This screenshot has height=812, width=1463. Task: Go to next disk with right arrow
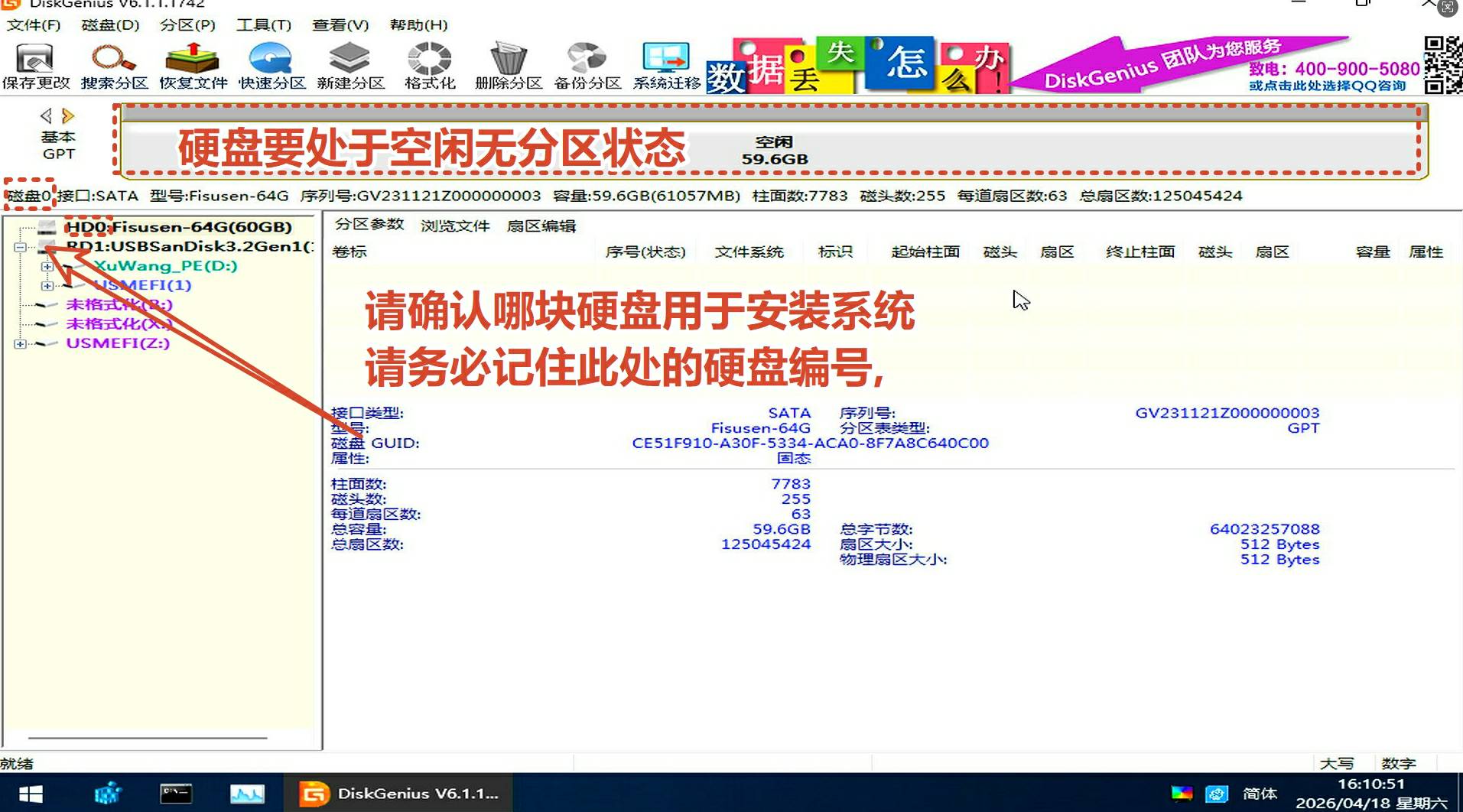pyautogui.click(x=69, y=116)
